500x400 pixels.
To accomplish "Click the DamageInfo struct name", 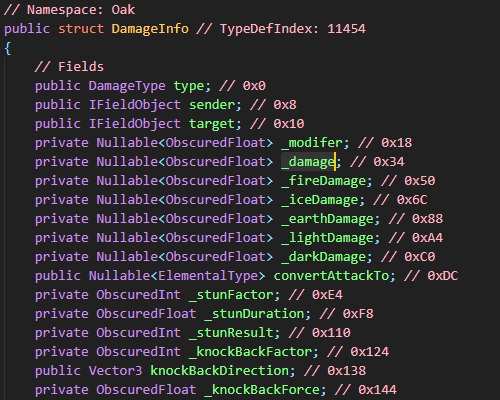I will pyautogui.click(x=150, y=29).
